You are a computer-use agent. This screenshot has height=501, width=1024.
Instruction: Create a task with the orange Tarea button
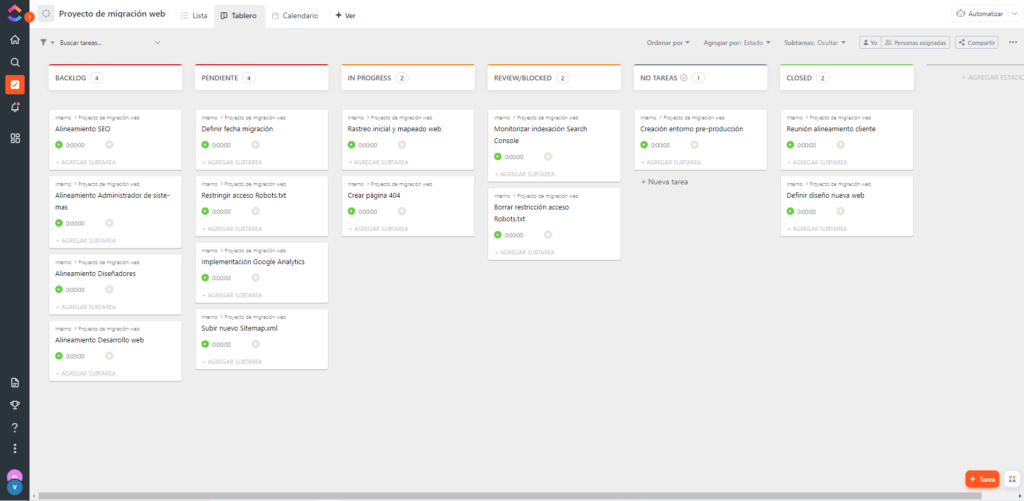982,479
